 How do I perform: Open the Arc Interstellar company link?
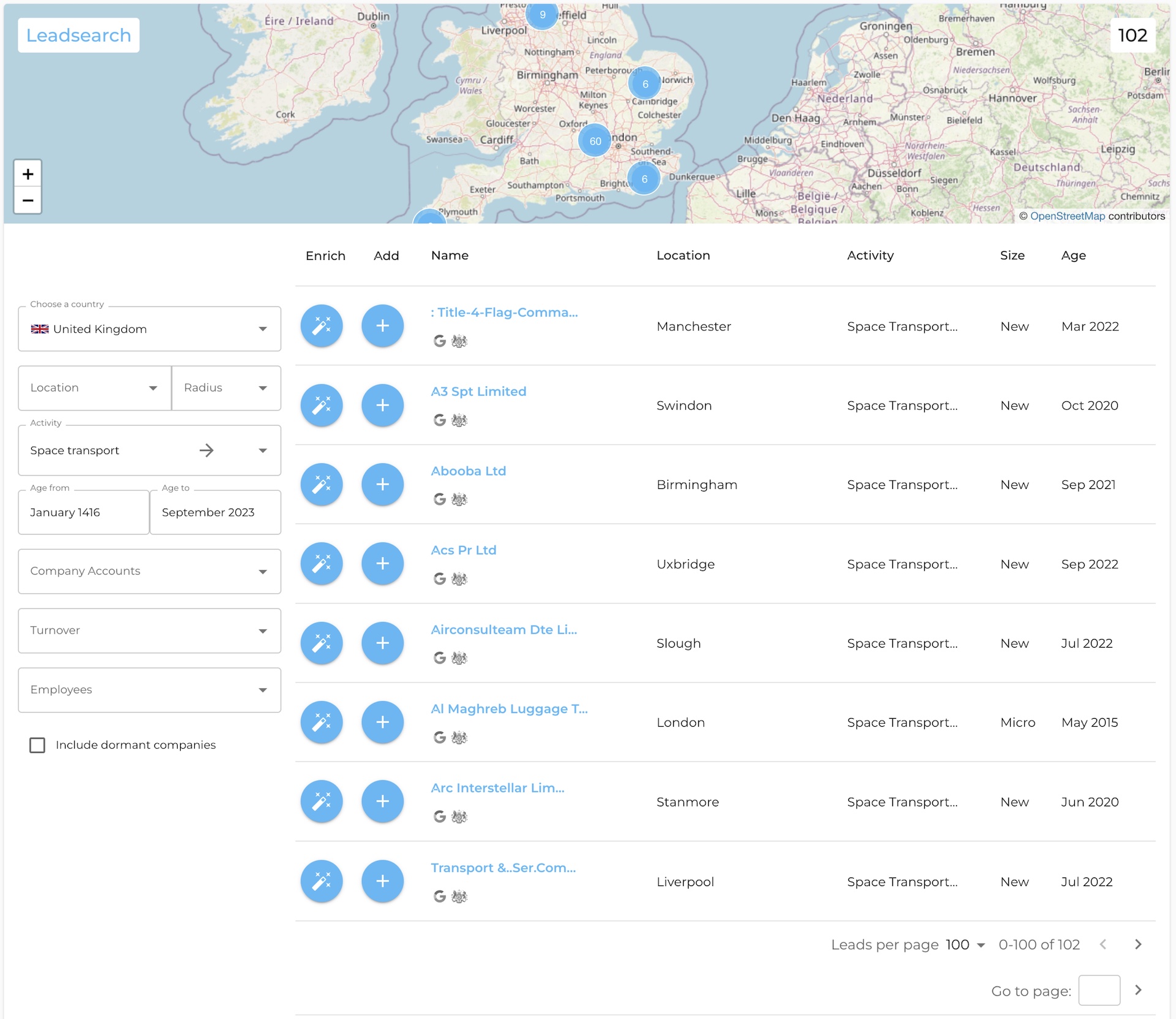point(497,788)
